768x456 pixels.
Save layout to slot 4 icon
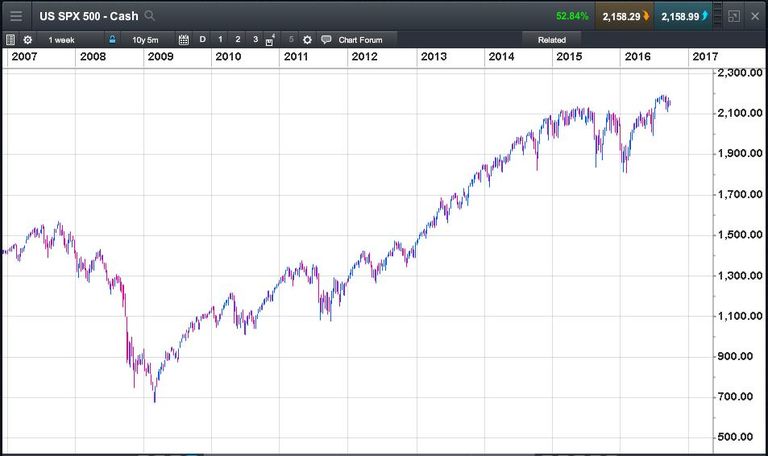click(270, 40)
